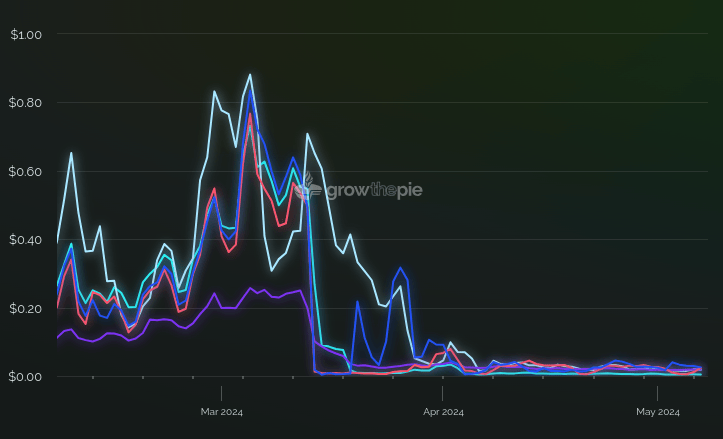The image size is (723, 439).
Task: Select the red line's peak near $0.77
Action: pyautogui.click(x=250, y=114)
